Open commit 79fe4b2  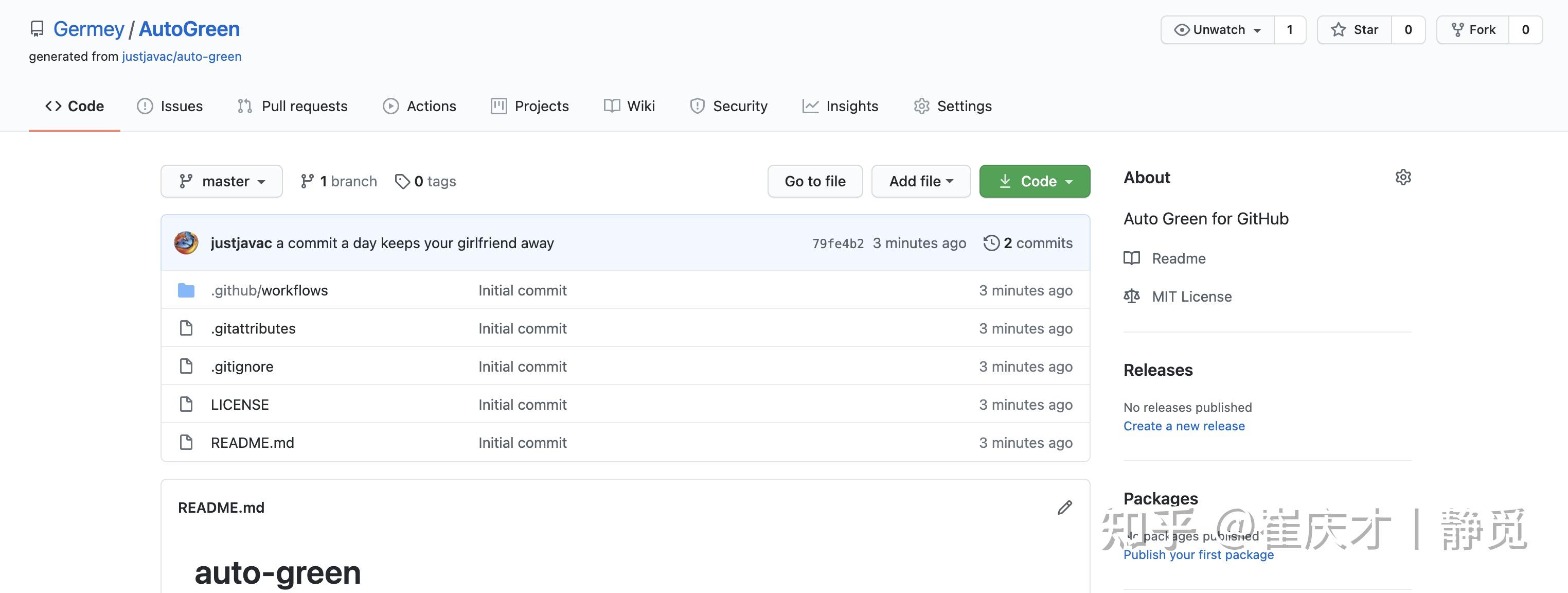[x=838, y=242]
